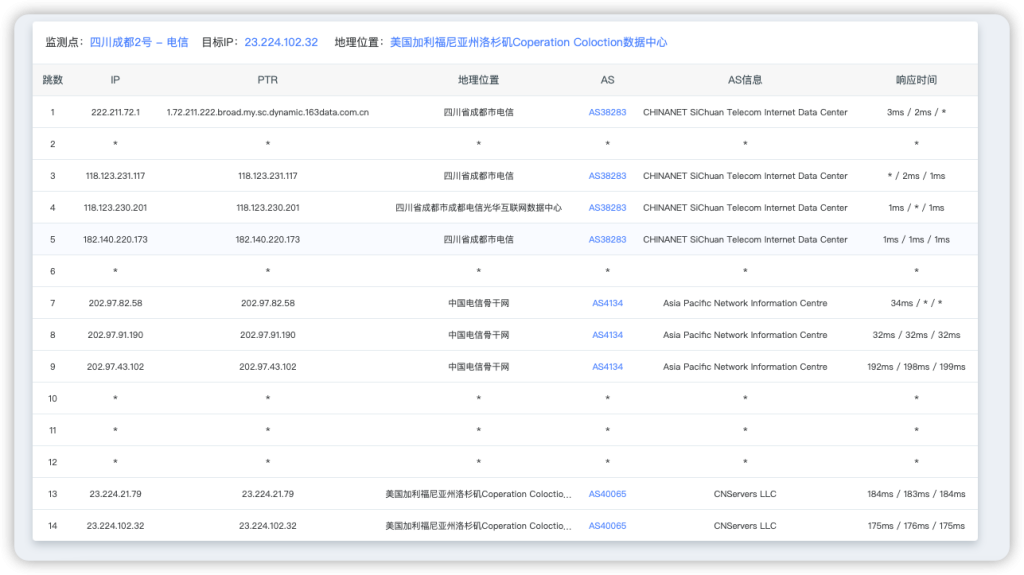Click the monitoring point link 四川成都2号 – 电信
The width and height of the screenshot is (1024, 575).
pyautogui.click(x=138, y=43)
